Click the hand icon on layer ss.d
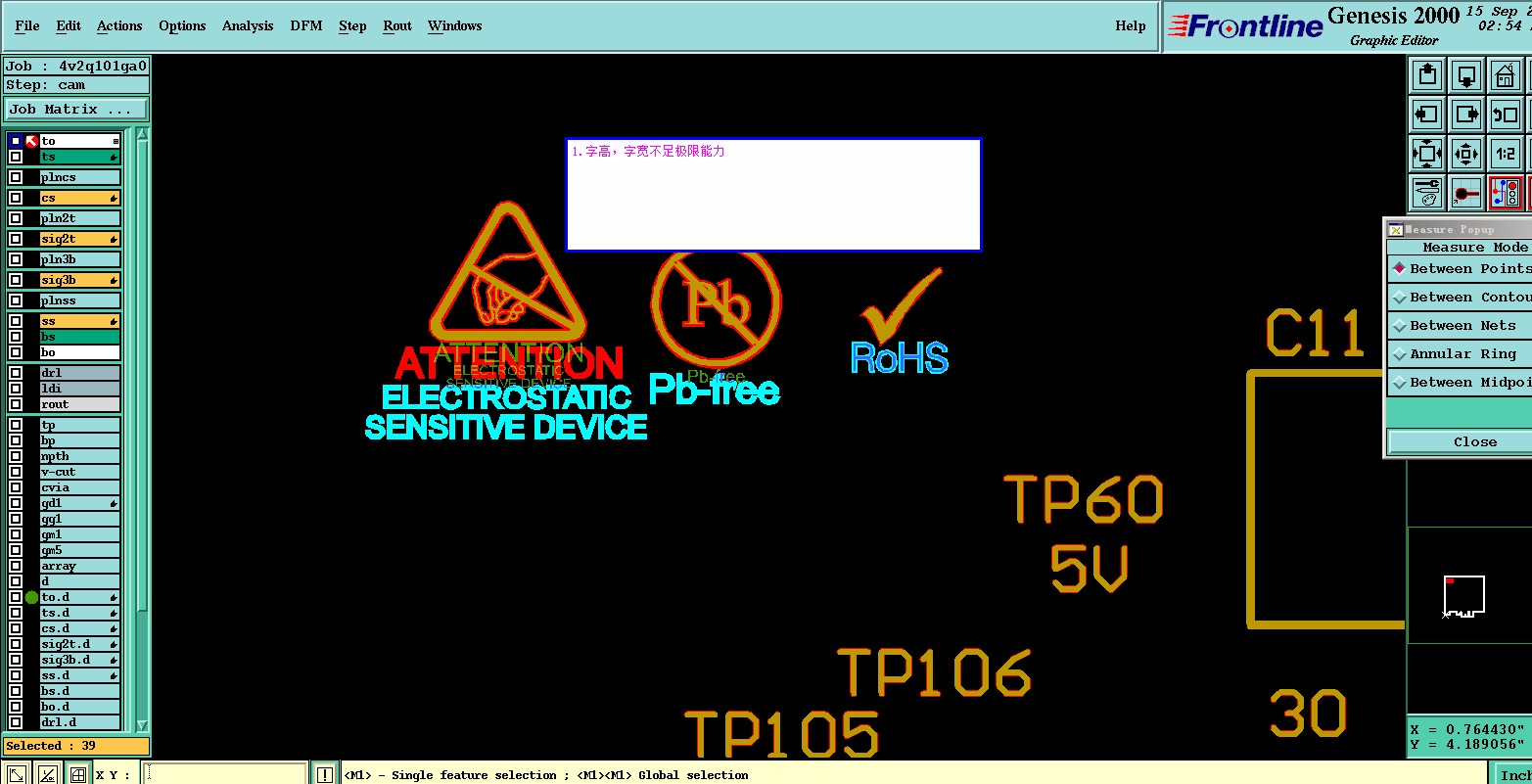 pos(114,675)
